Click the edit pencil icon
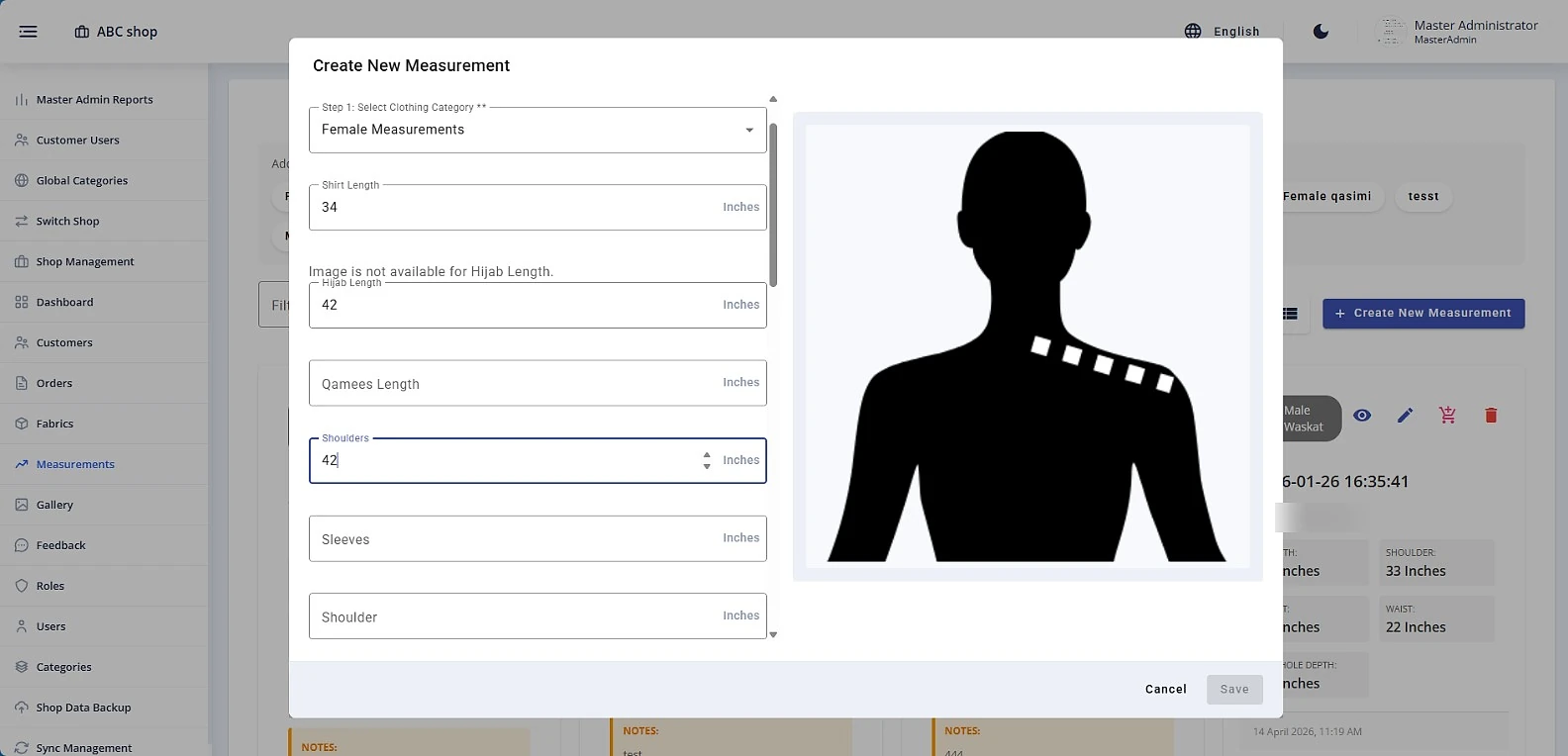The width and height of the screenshot is (1568, 756). click(x=1405, y=416)
